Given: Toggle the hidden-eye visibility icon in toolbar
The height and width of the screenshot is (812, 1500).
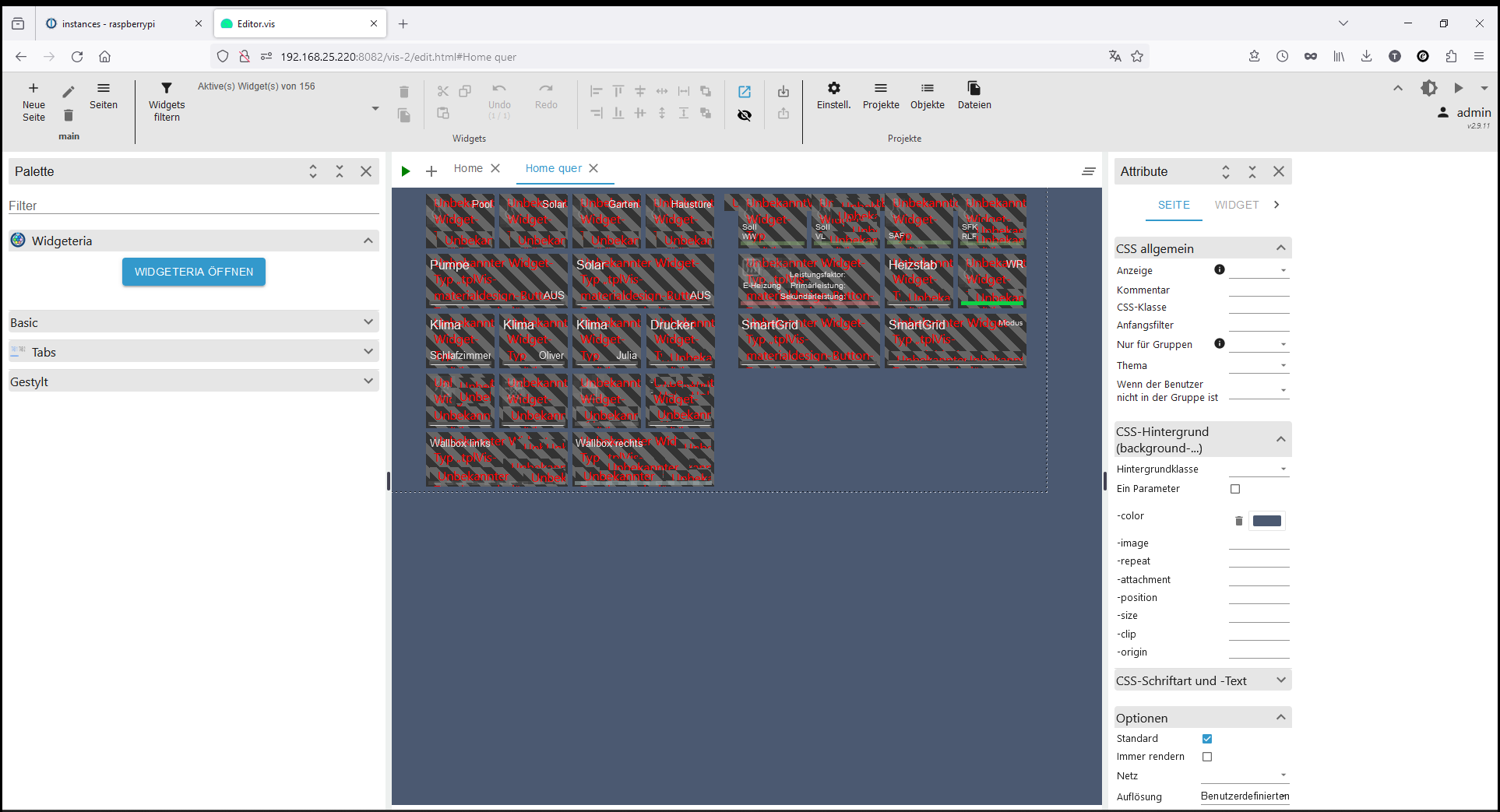Looking at the screenshot, I should coord(745,115).
